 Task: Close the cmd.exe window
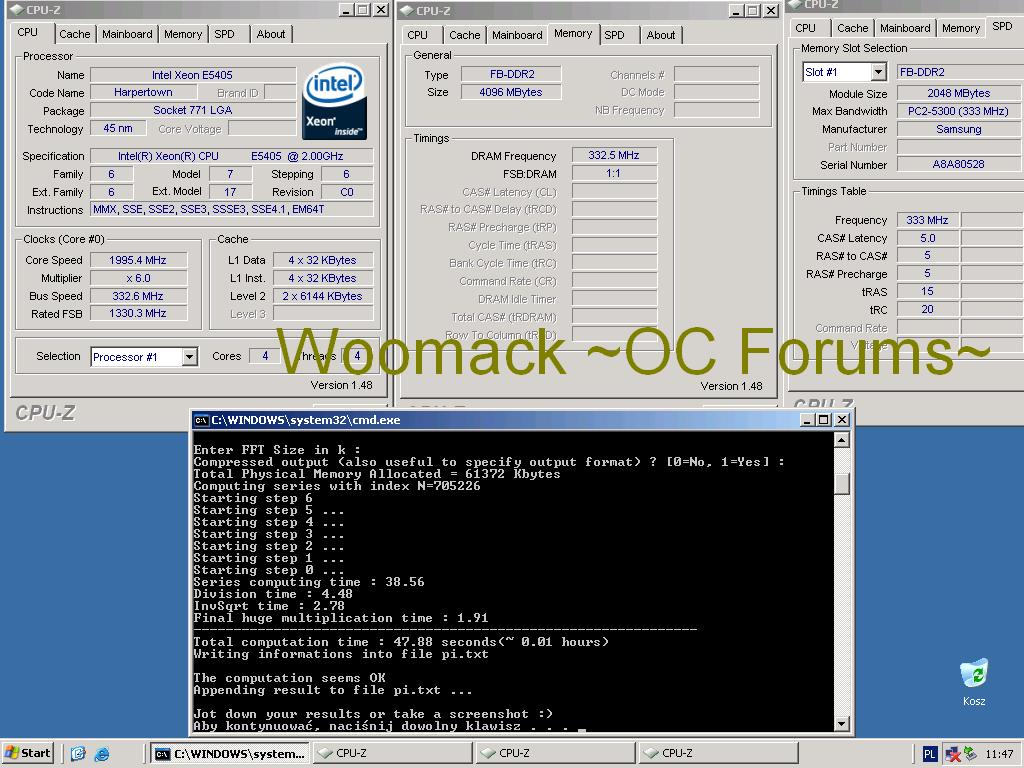pyautogui.click(x=842, y=420)
